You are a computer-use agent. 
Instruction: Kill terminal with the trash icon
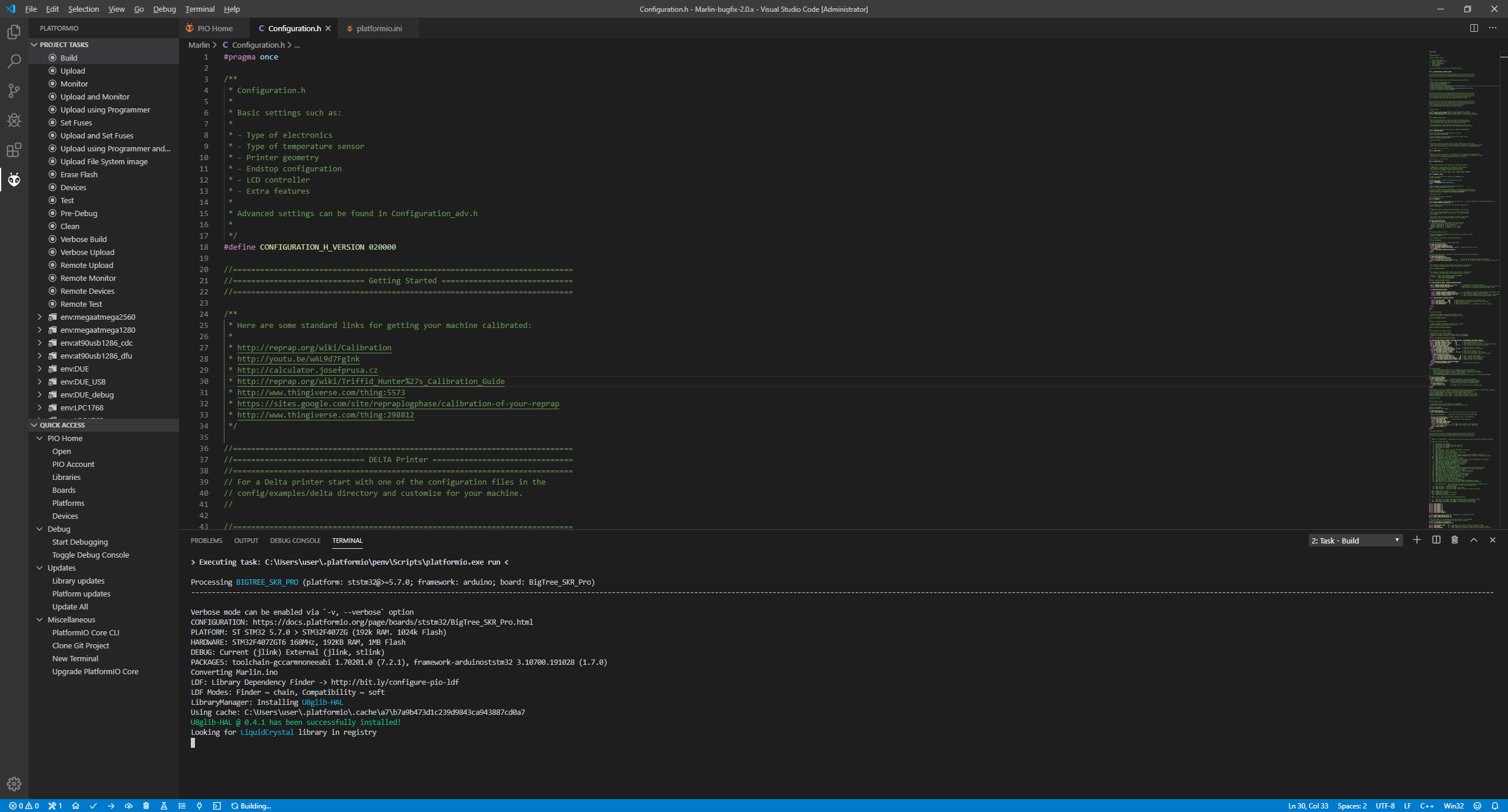coord(1454,540)
